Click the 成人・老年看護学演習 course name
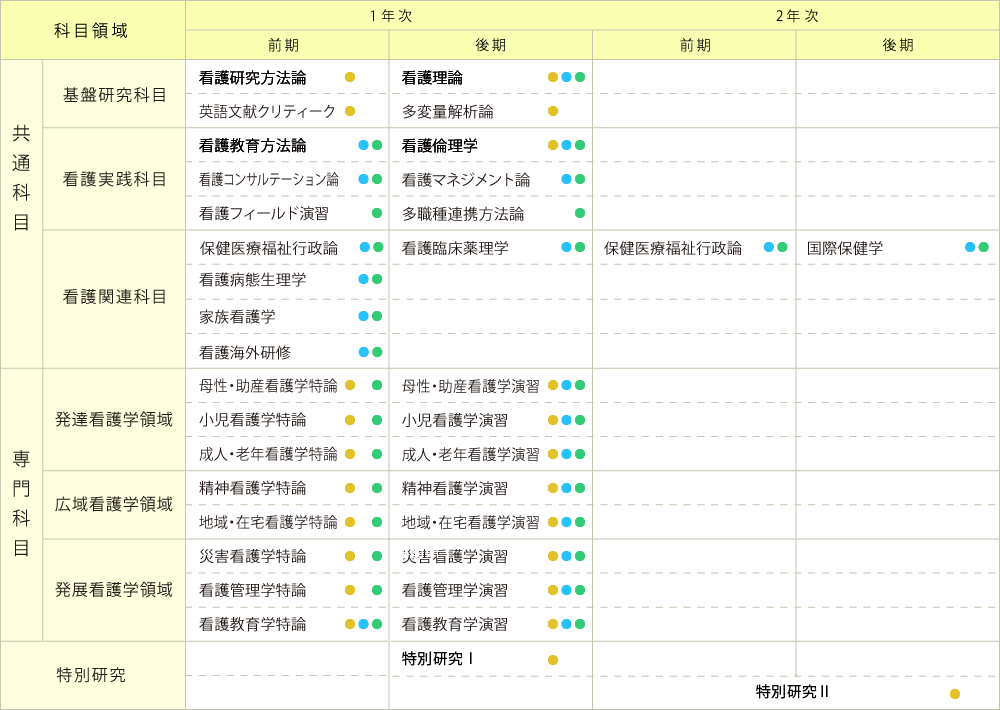 click(471, 454)
